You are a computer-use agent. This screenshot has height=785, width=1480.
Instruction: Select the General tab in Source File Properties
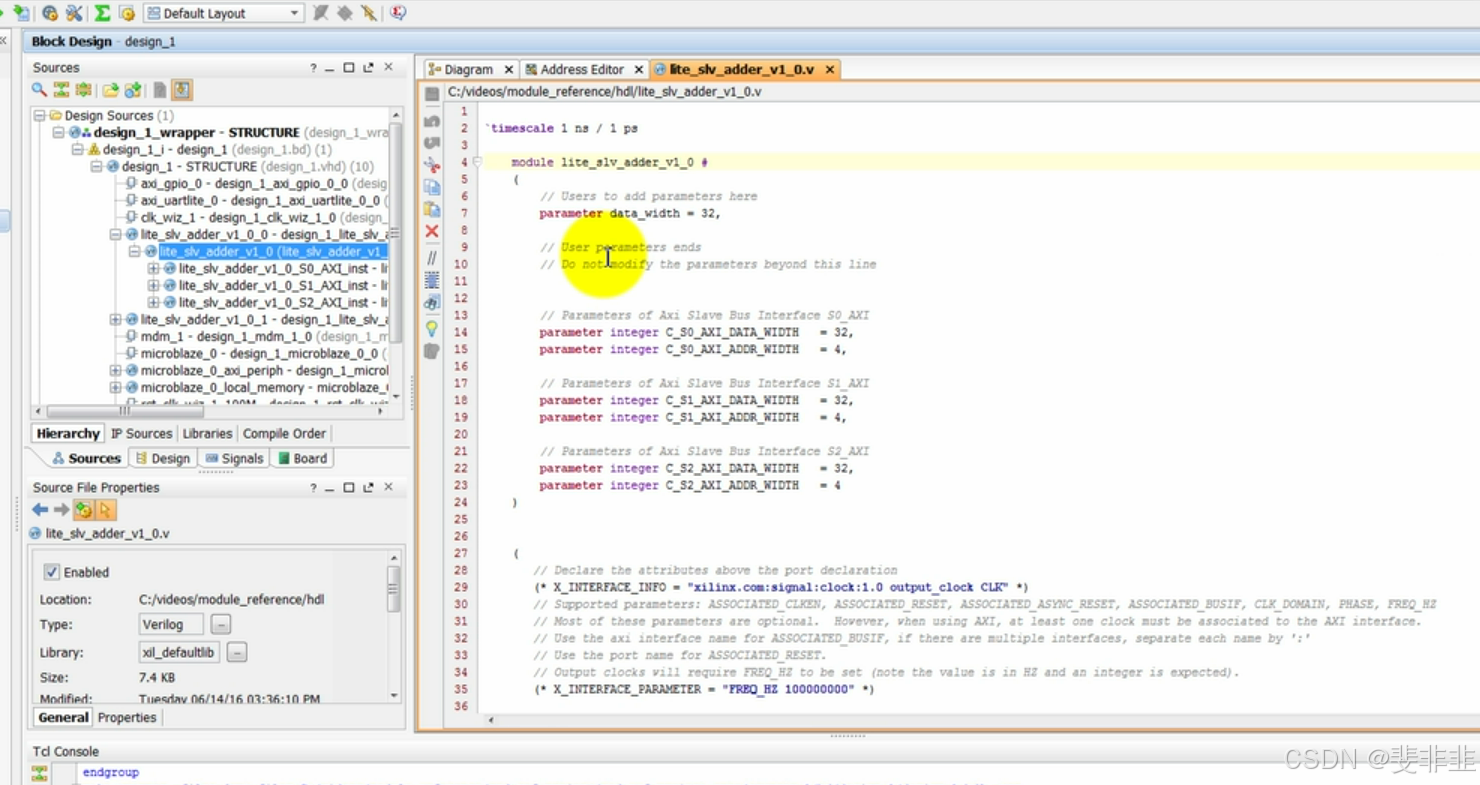pos(63,717)
